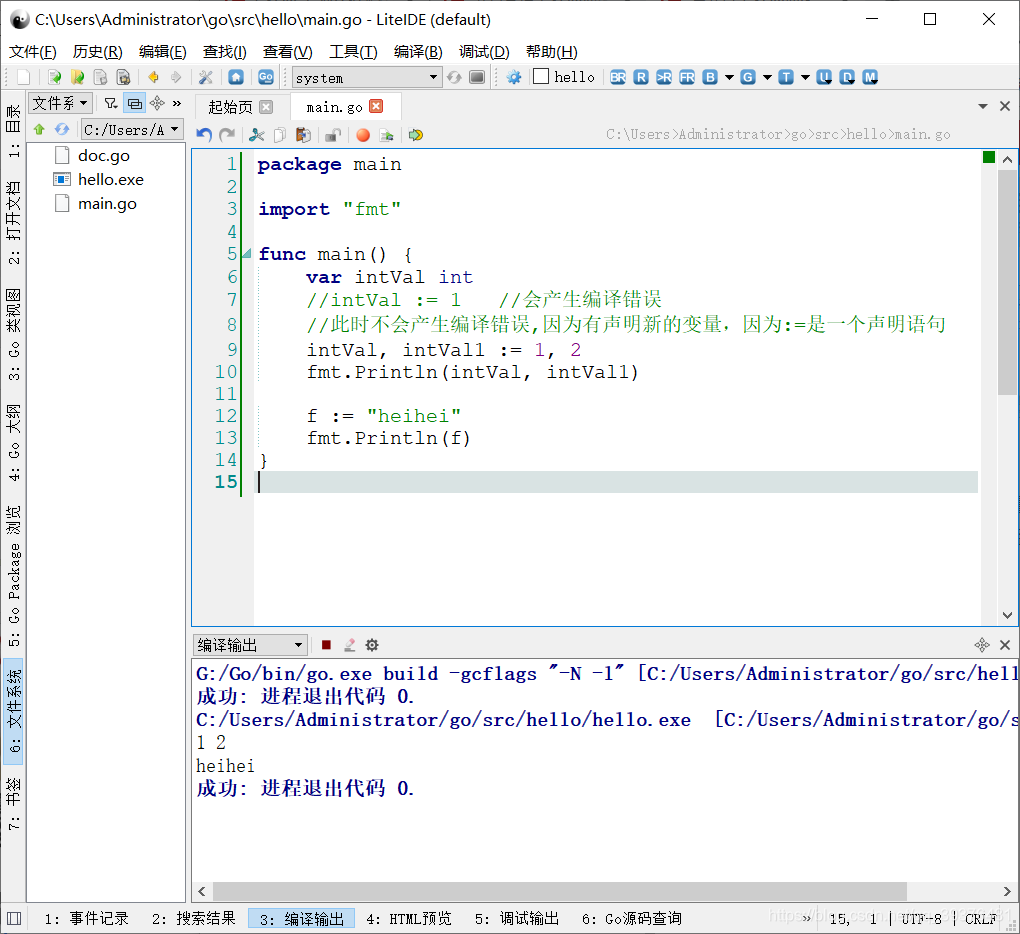Switch to 4: HTML预览 bottom tab
Screen dimensions: 1020x934
409,918
